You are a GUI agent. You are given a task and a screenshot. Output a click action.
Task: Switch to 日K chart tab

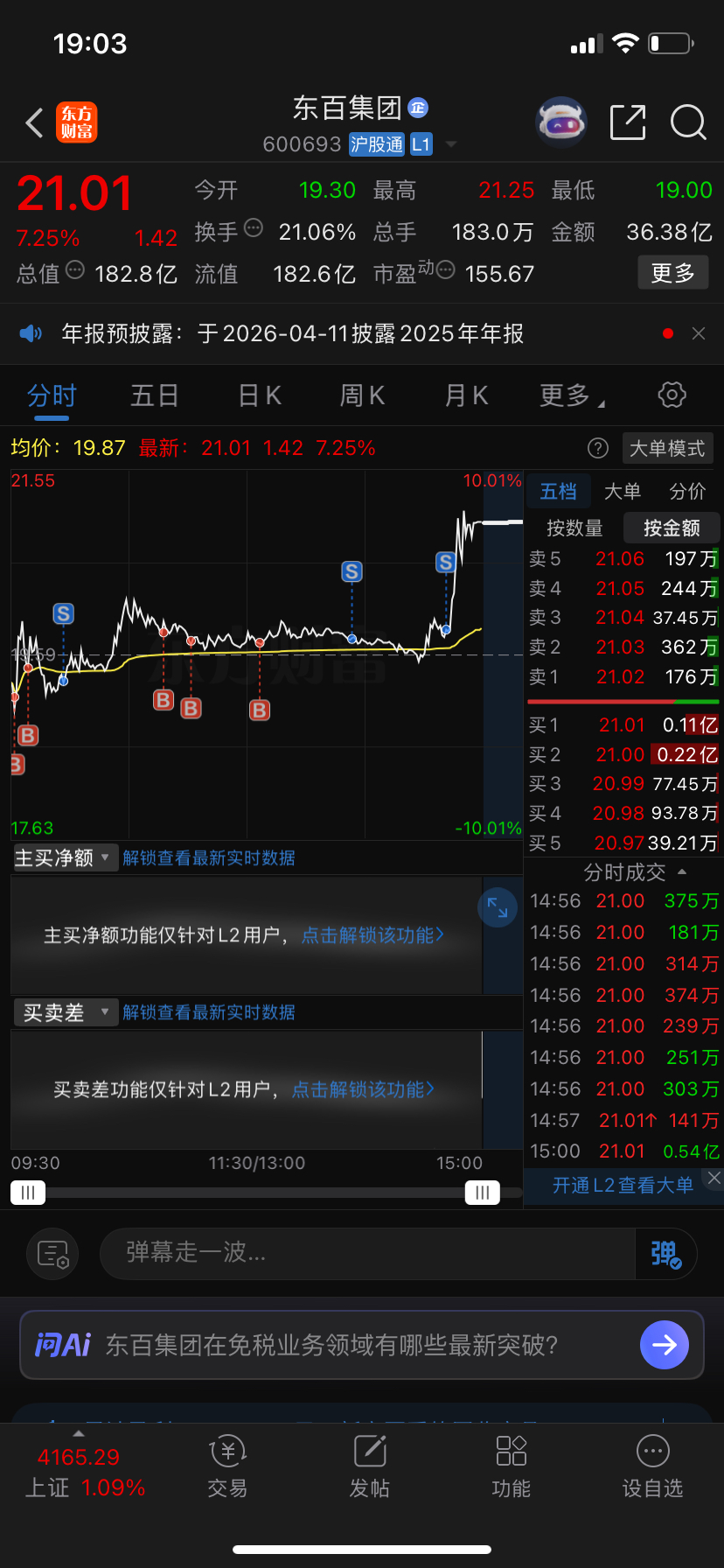pyautogui.click(x=260, y=395)
